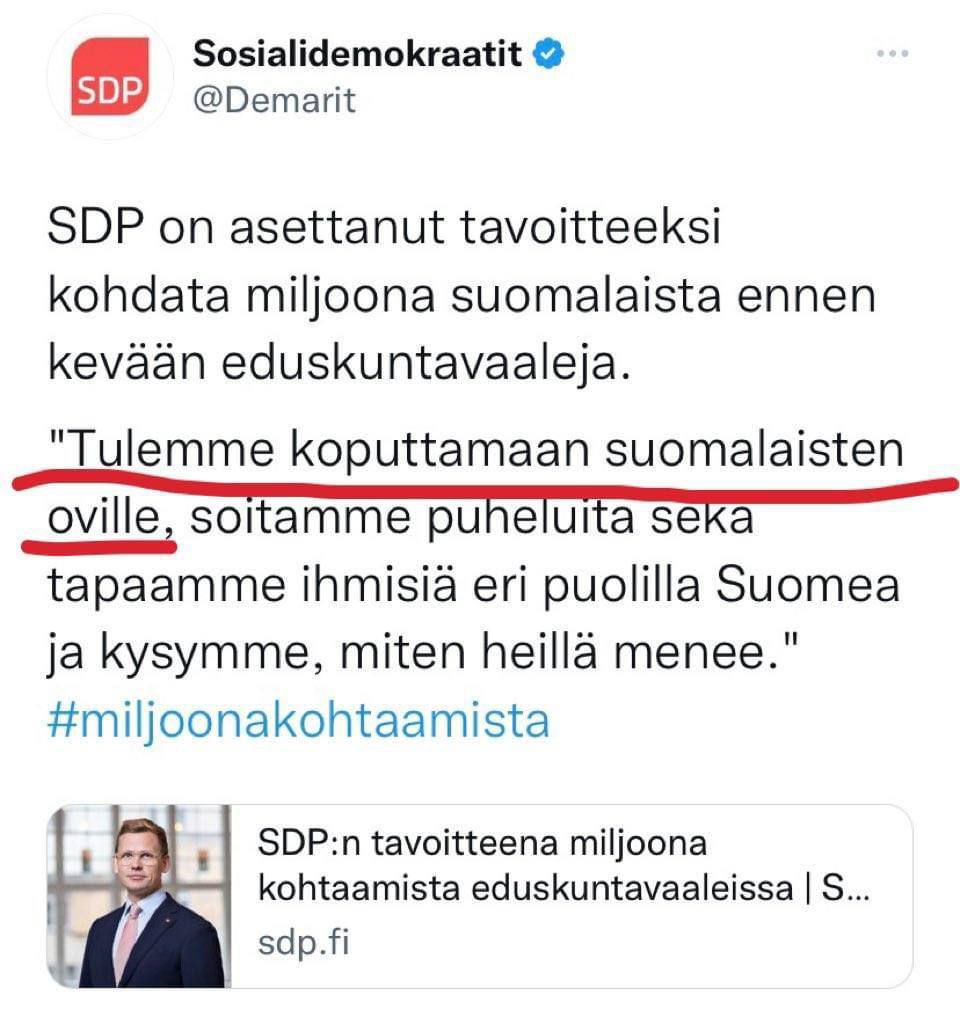The height and width of the screenshot is (1010, 960).
Task: Click the text "kevään eduskuntavaaleja."
Action: (x=338, y=363)
